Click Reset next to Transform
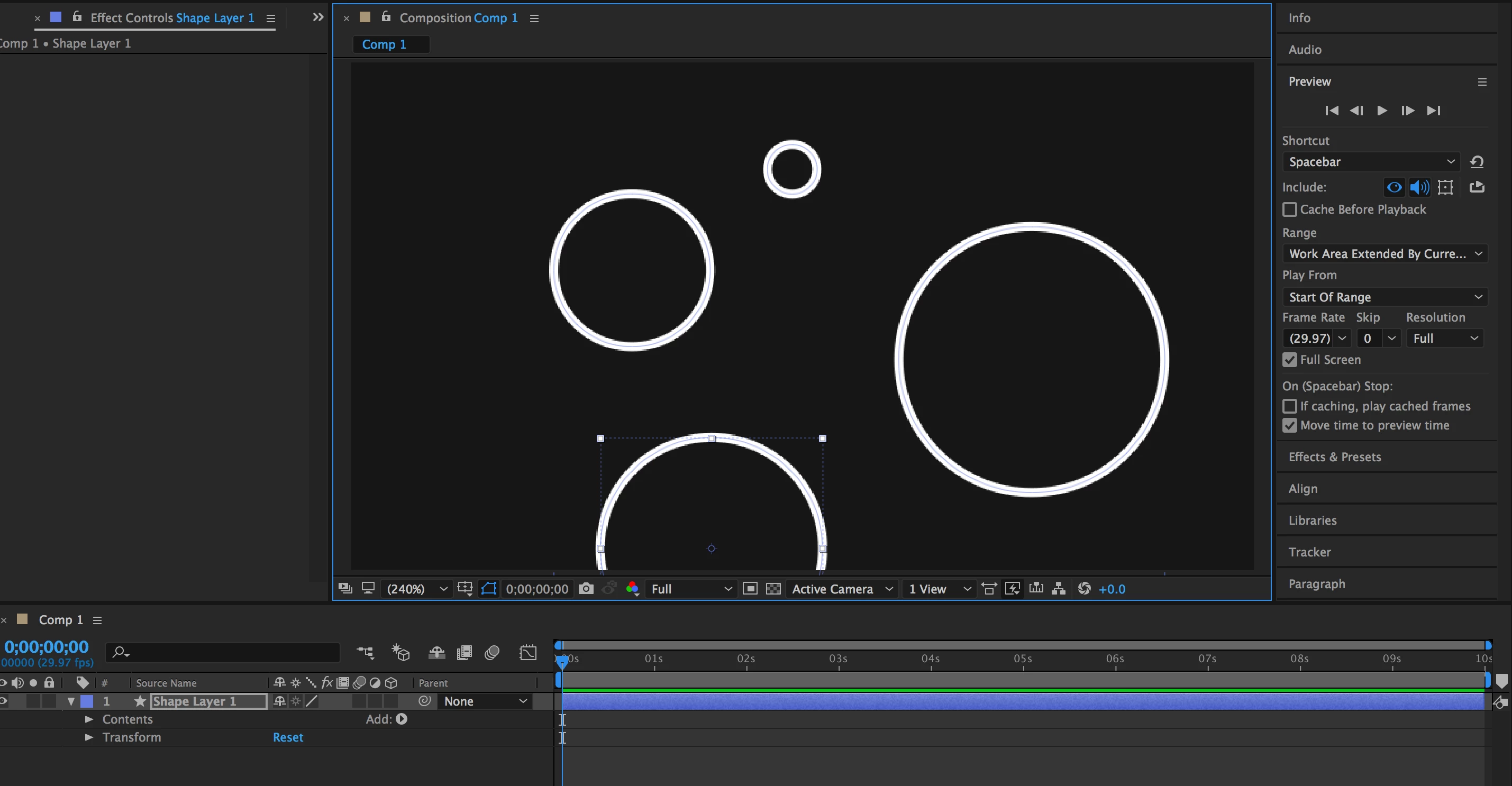Viewport: 1512px width, 786px height. (288, 737)
